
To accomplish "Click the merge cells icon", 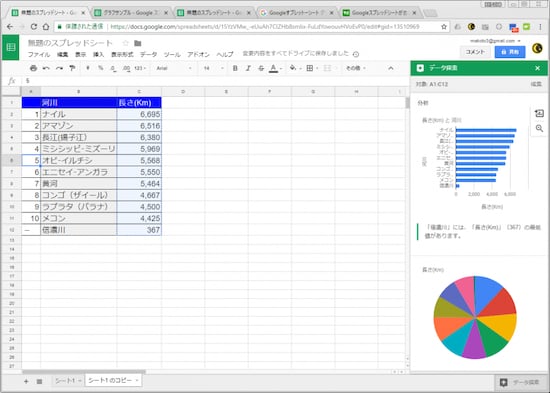I will pyautogui.click(x=327, y=68).
